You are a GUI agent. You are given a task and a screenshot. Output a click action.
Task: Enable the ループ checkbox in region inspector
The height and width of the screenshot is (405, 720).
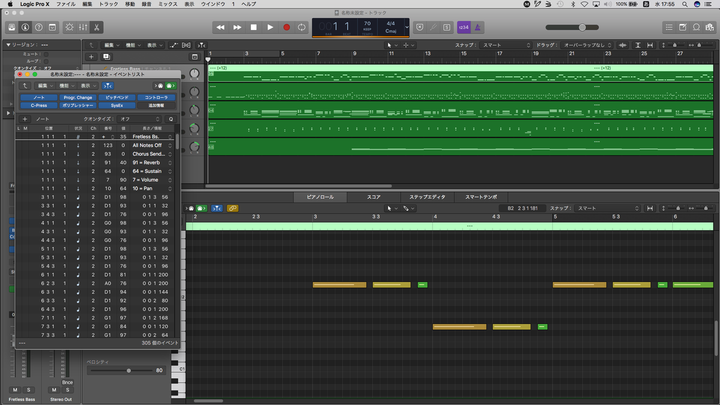(x=46, y=61)
